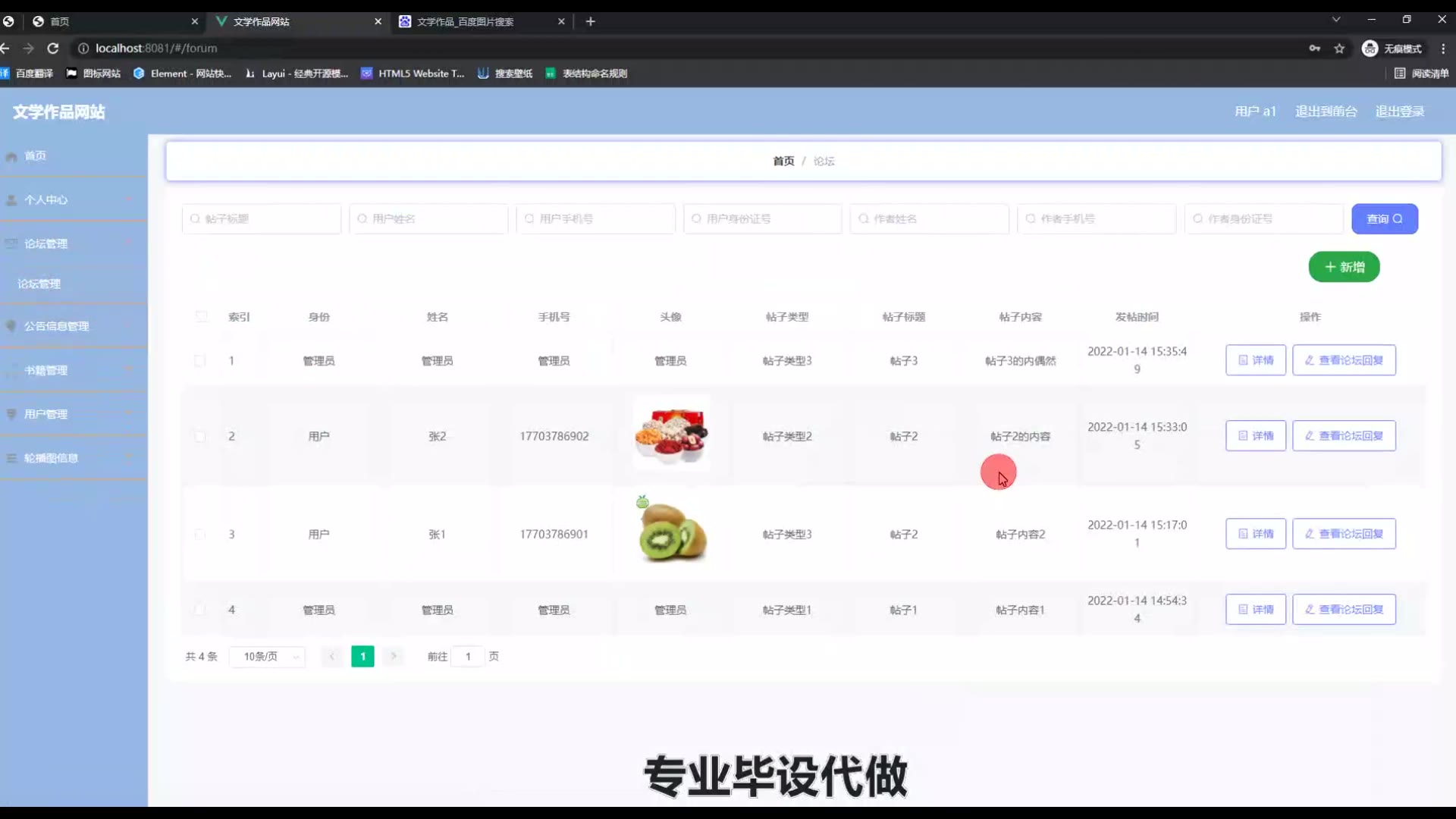Click the 查询 search button

(x=1384, y=219)
